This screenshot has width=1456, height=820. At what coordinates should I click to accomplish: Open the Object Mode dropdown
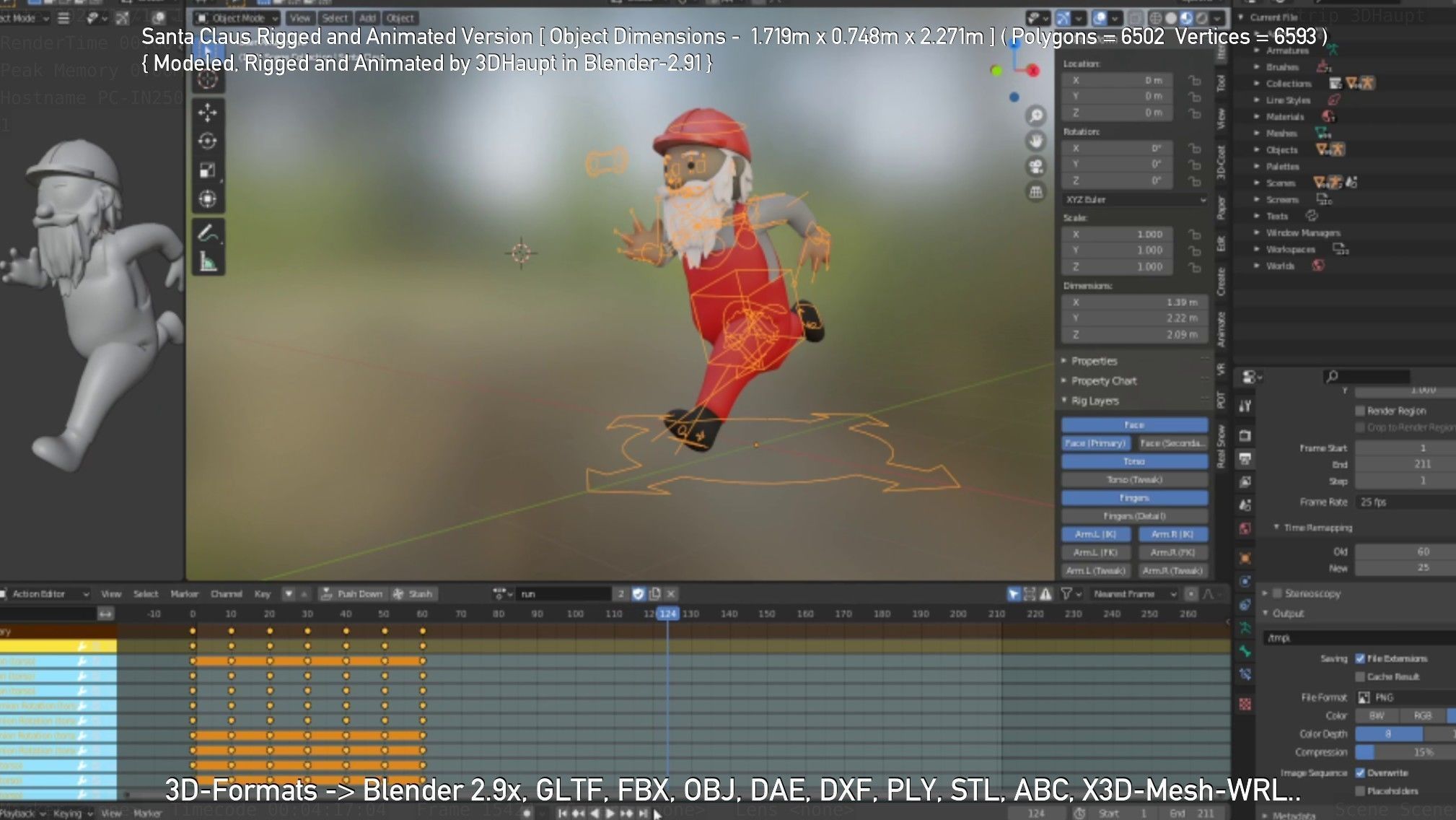coord(237,18)
